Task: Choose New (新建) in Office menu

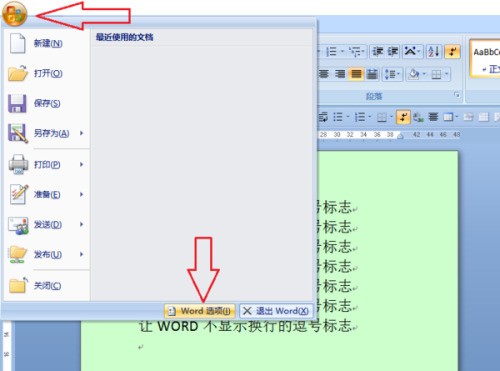Action: [47, 43]
